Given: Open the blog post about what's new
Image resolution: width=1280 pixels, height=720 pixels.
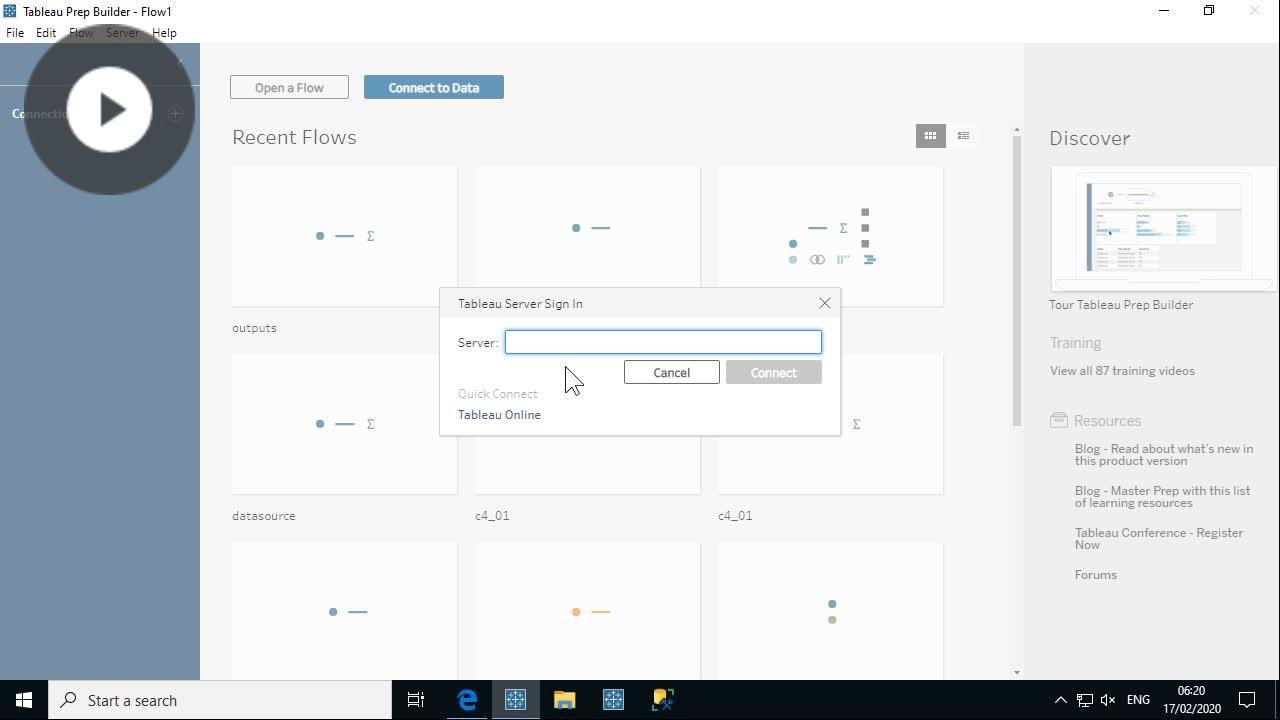Looking at the screenshot, I should (x=1164, y=455).
